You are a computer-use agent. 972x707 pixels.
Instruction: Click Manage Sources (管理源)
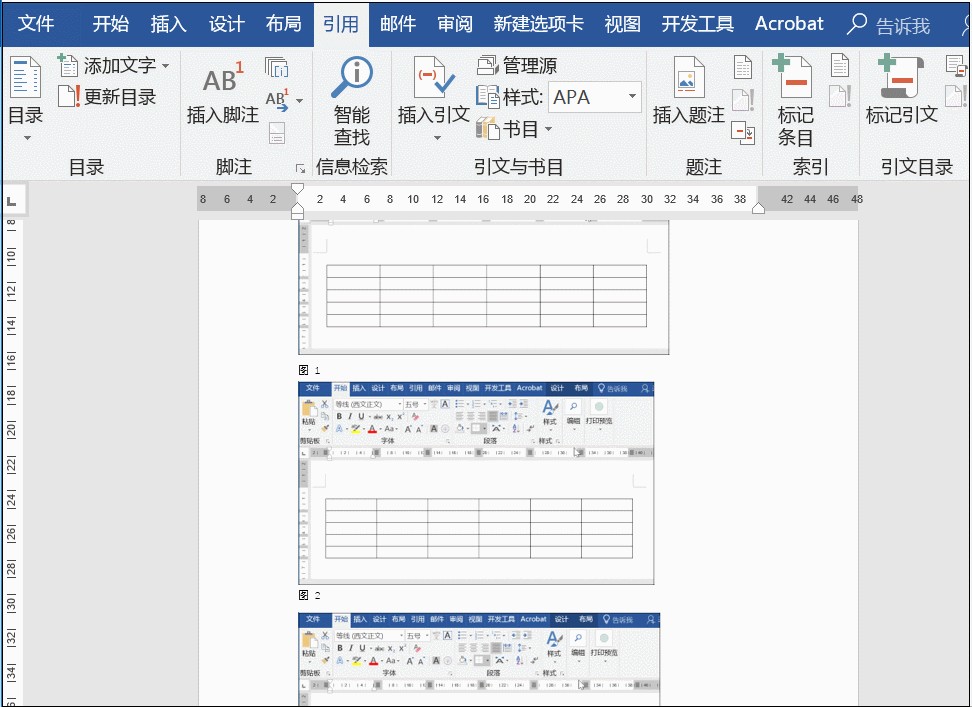[x=517, y=66]
